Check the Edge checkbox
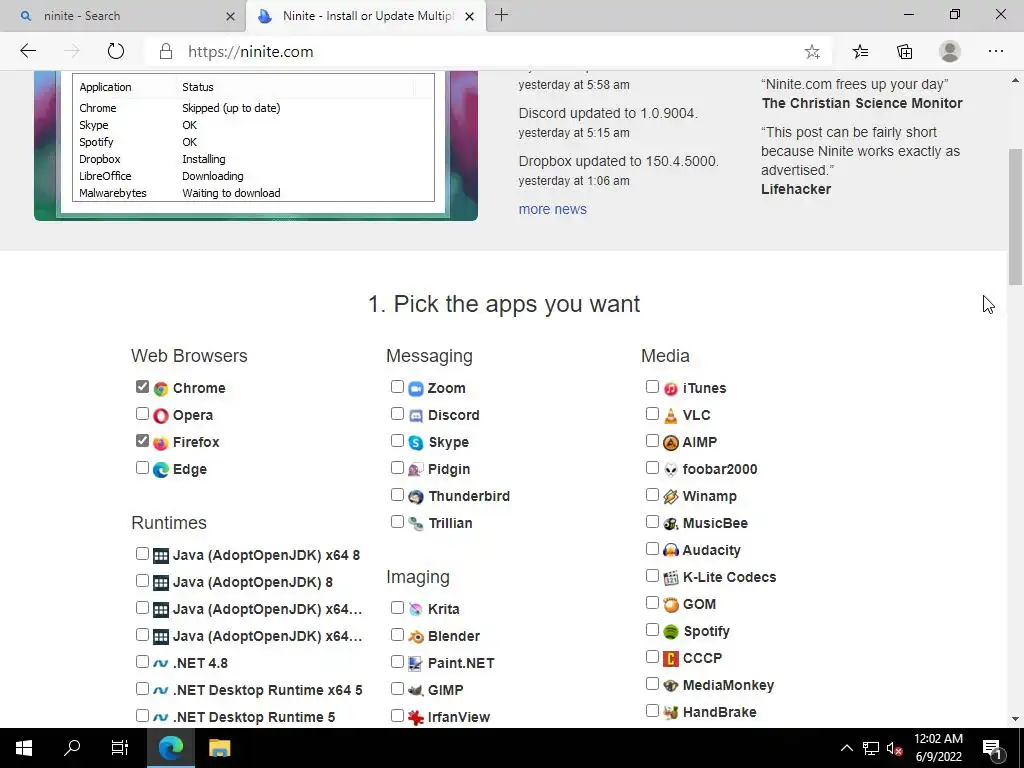 142,468
